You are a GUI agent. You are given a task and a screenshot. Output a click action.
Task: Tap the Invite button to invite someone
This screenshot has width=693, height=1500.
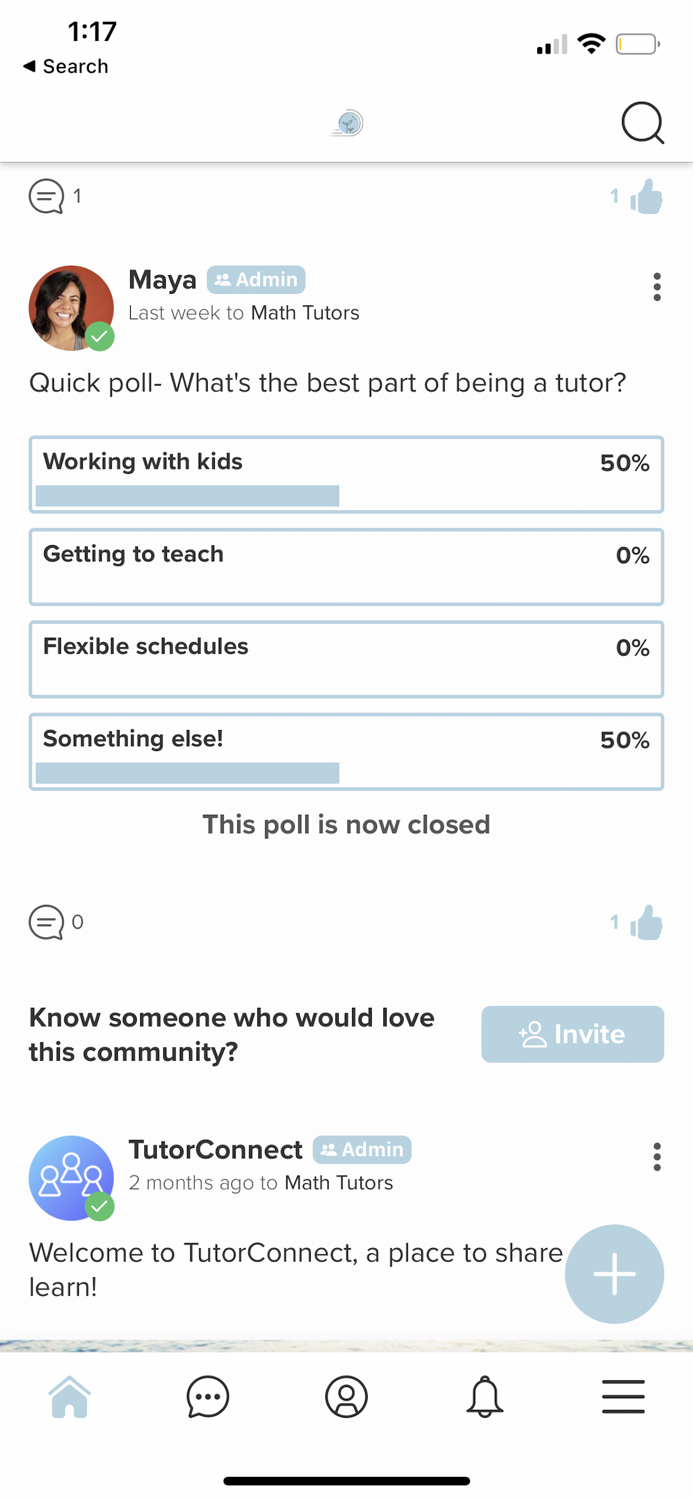[x=572, y=1034]
